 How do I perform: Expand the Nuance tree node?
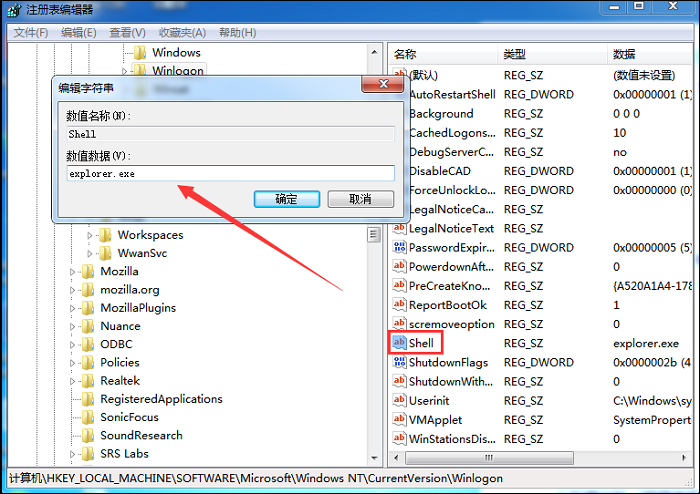click(72, 327)
